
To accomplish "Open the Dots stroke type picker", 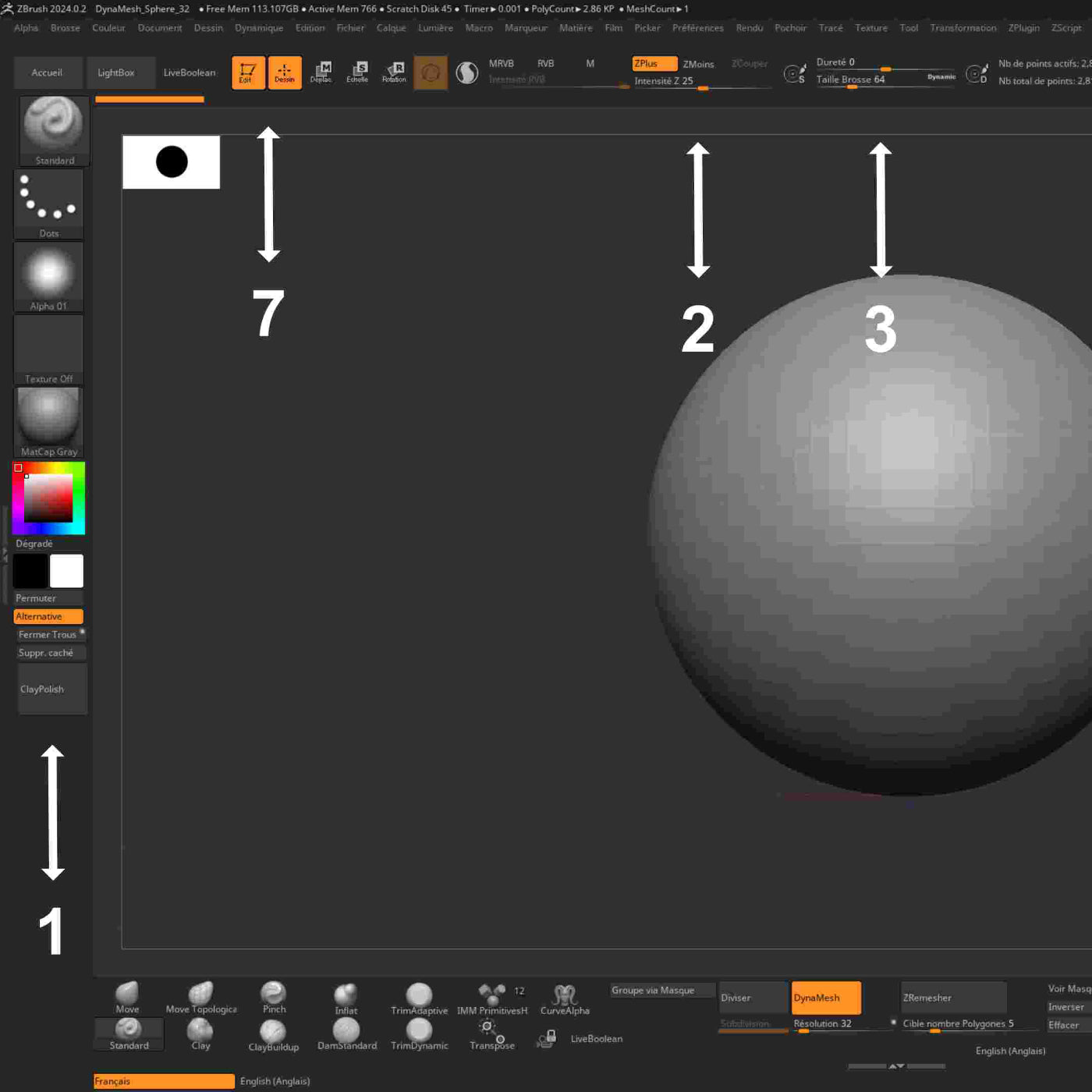I will click(x=48, y=203).
